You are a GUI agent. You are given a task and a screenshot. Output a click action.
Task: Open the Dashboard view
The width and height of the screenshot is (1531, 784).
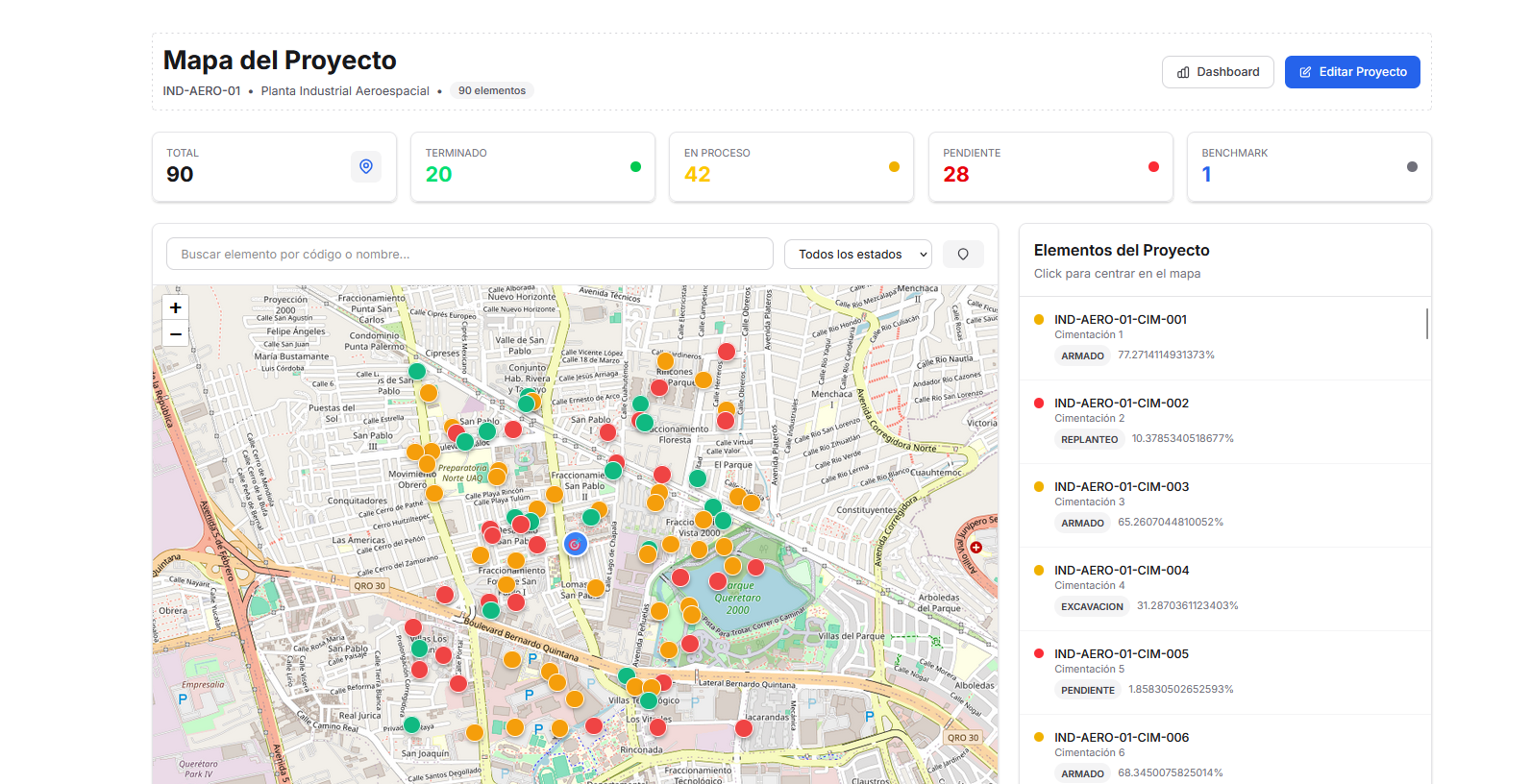(1218, 72)
